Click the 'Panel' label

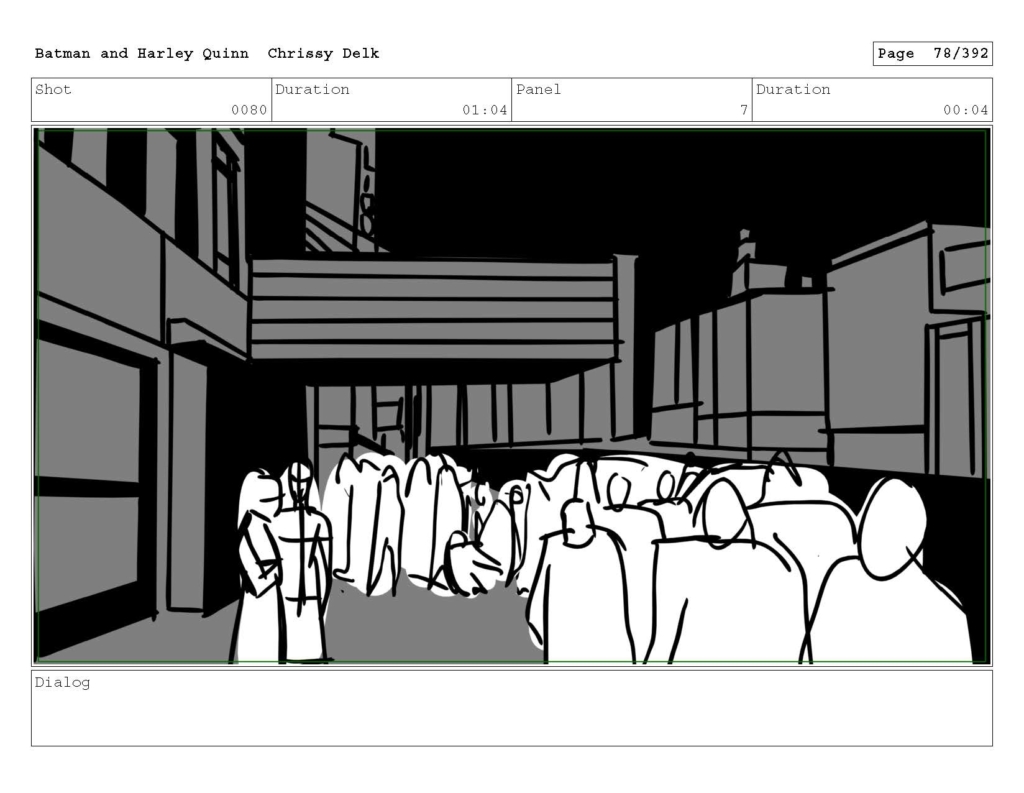pos(538,89)
